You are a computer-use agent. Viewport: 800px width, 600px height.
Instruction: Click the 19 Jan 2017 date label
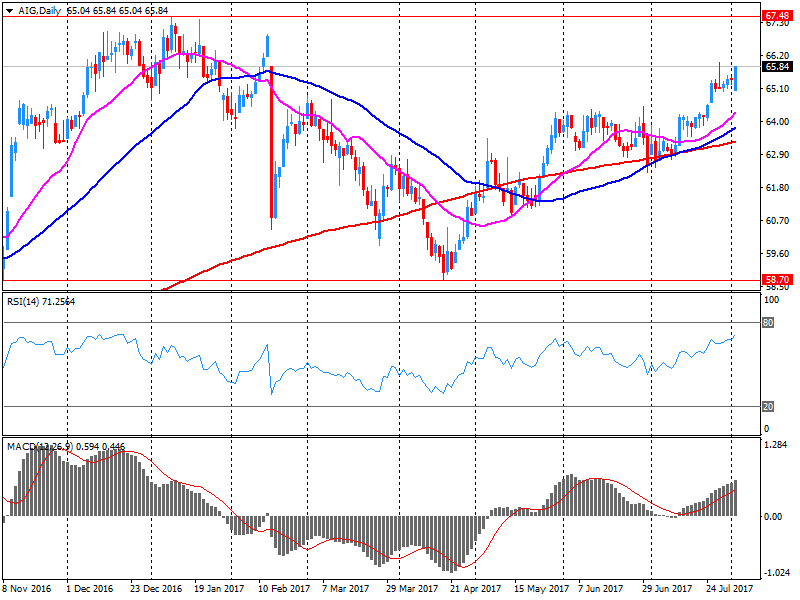point(219,589)
